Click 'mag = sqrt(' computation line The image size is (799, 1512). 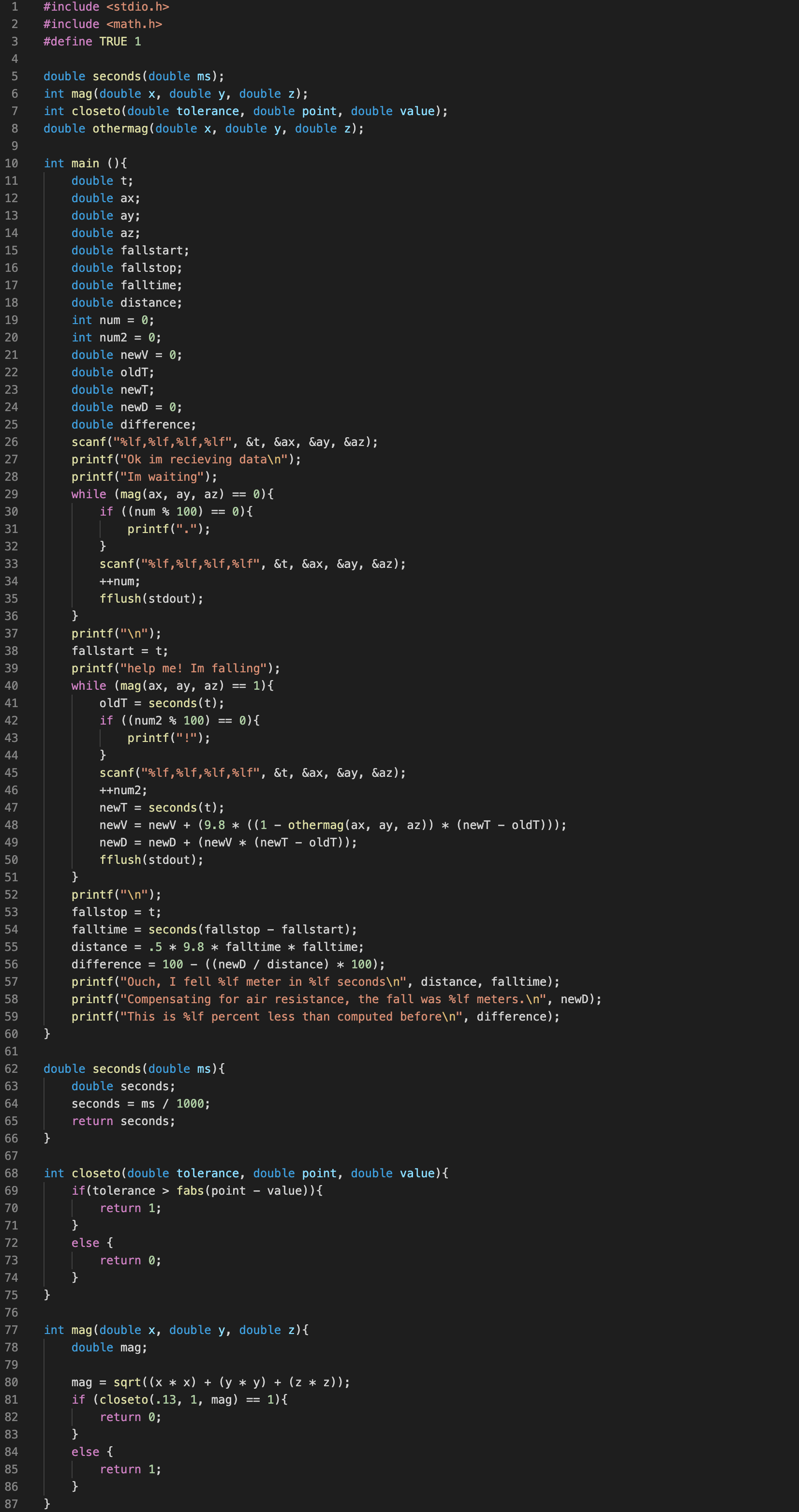click(211, 1382)
